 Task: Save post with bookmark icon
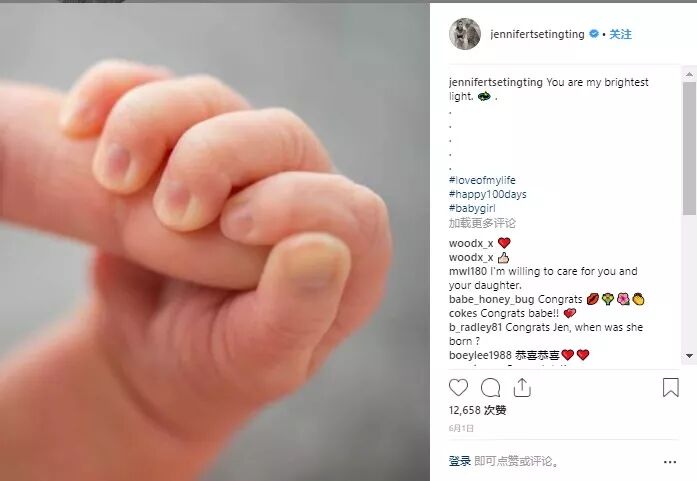(x=670, y=387)
